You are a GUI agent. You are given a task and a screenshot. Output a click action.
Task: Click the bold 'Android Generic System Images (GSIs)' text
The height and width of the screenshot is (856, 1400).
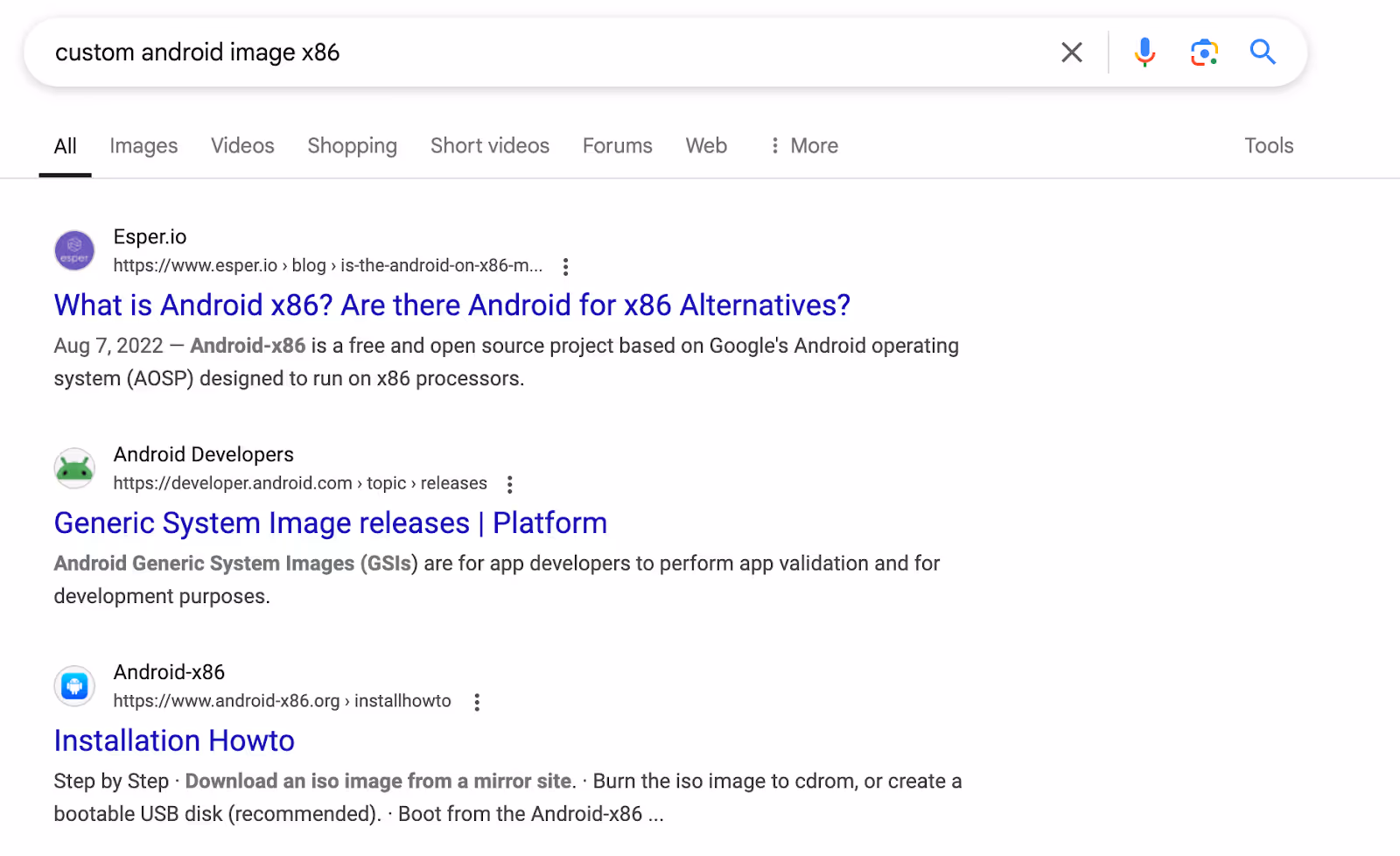[x=236, y=564]
